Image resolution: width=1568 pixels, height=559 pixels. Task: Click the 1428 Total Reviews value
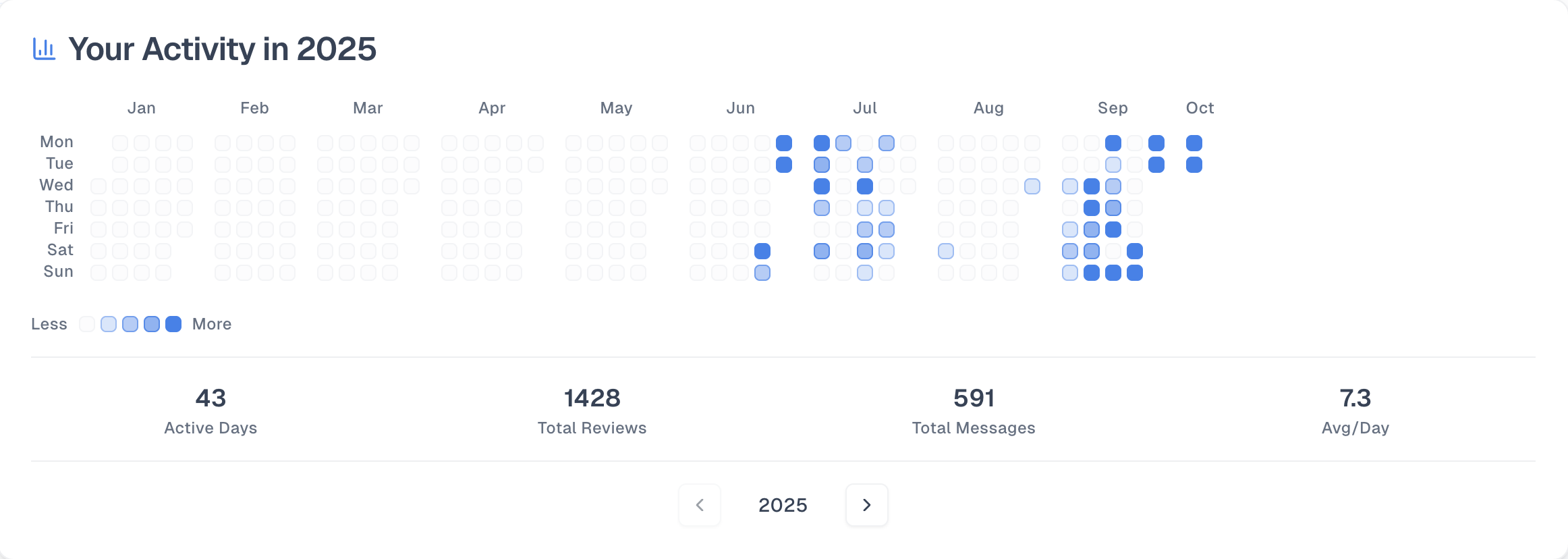(592, 398)
